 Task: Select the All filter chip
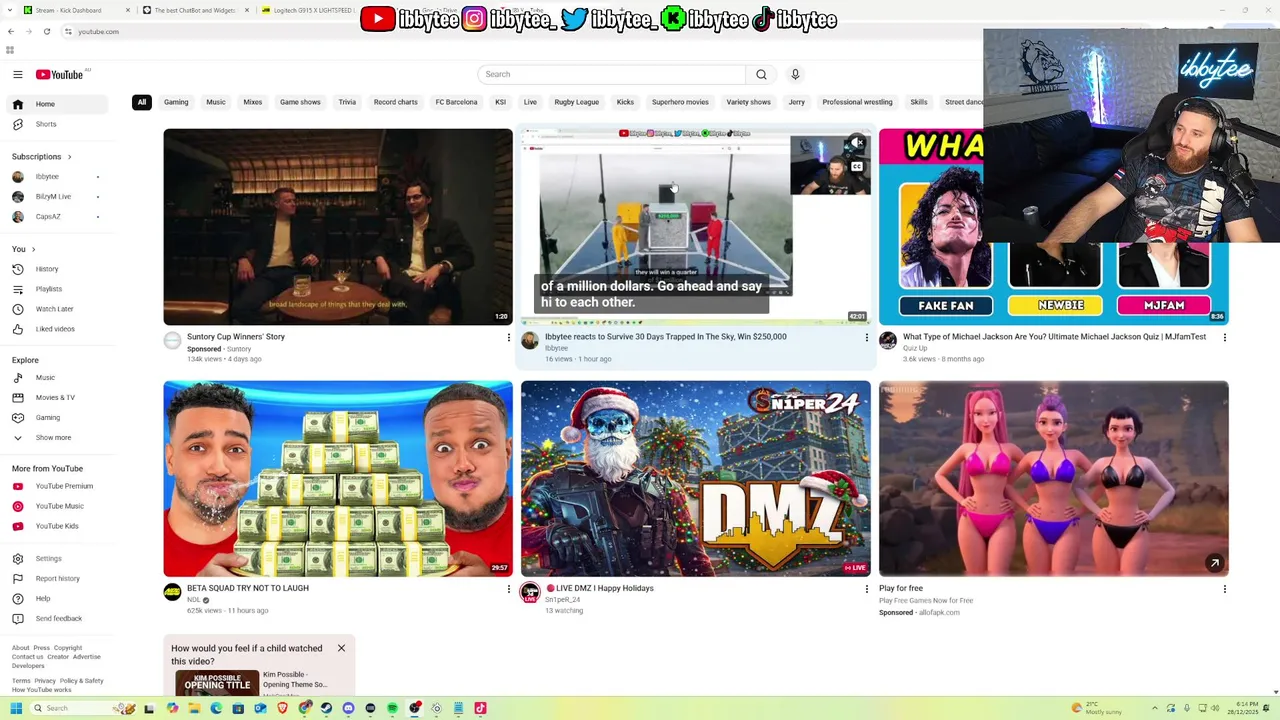click(142, 102)
